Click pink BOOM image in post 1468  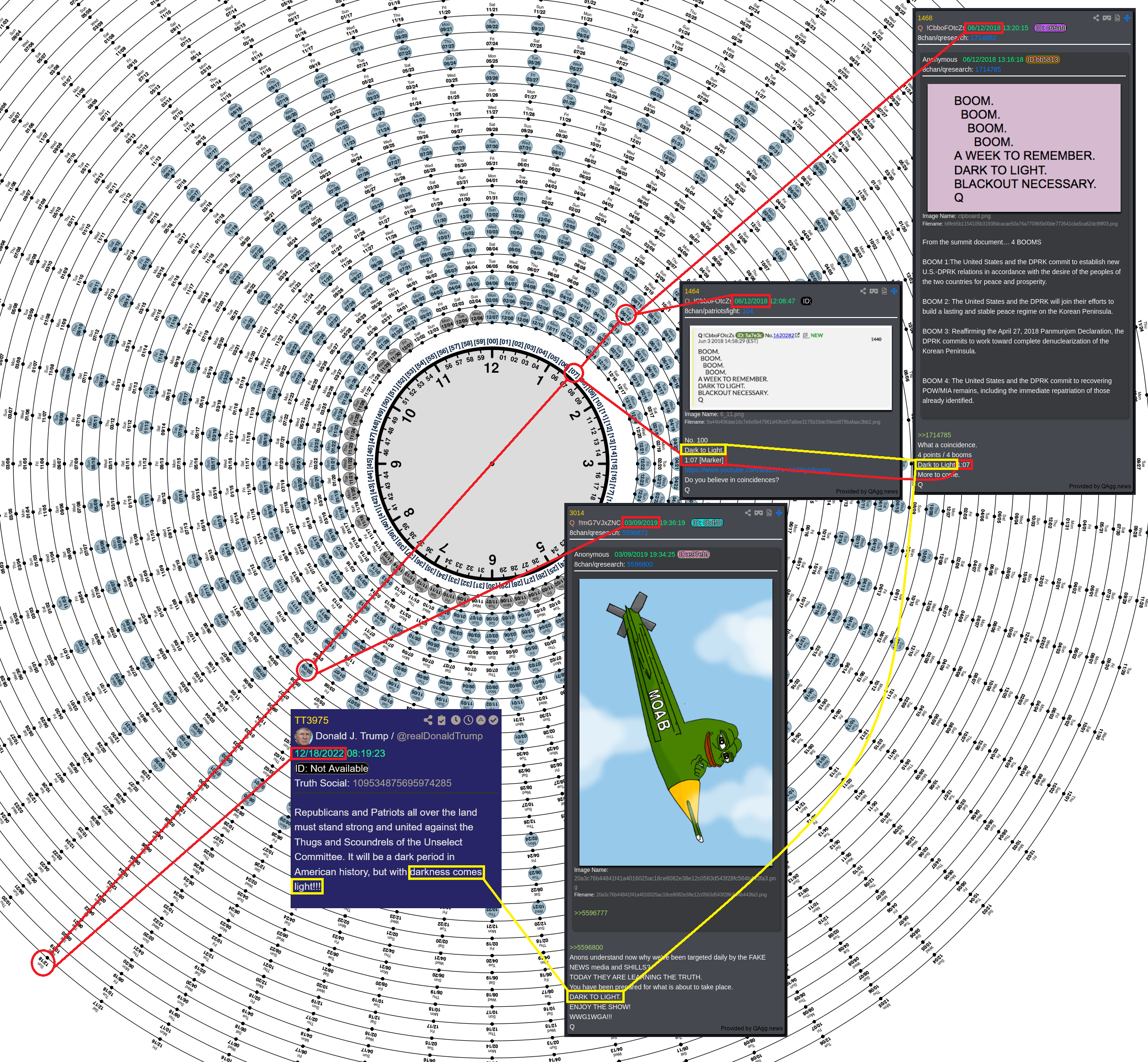coord(1024,148)
